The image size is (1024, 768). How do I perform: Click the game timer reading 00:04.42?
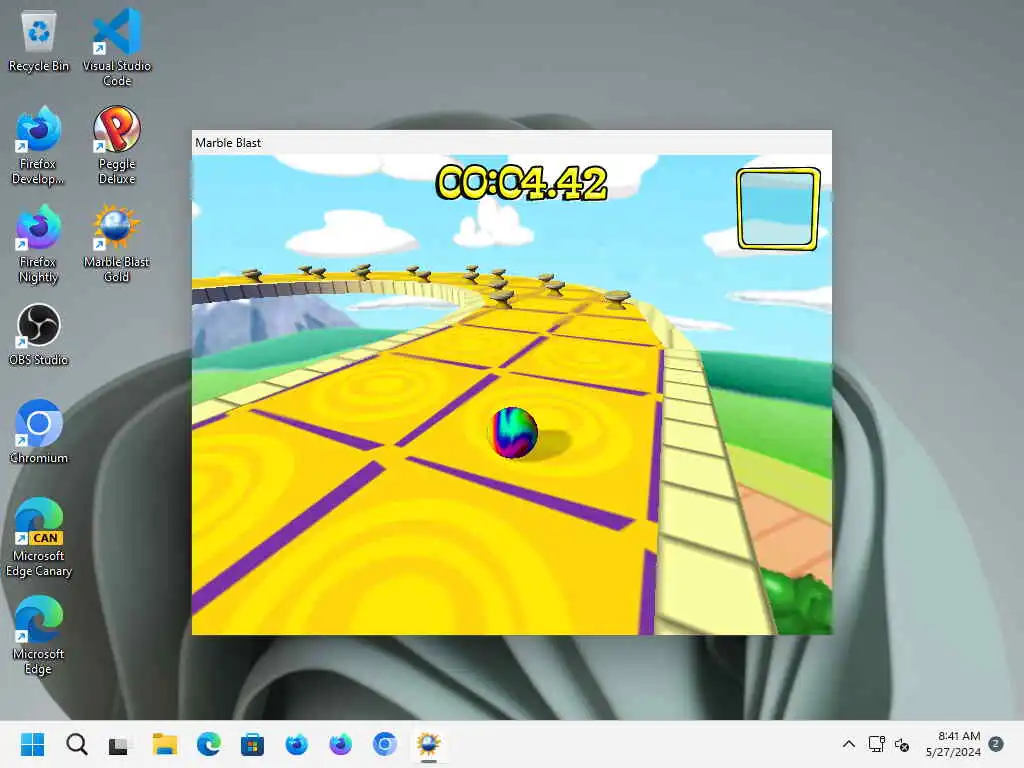tap(521, 182)
